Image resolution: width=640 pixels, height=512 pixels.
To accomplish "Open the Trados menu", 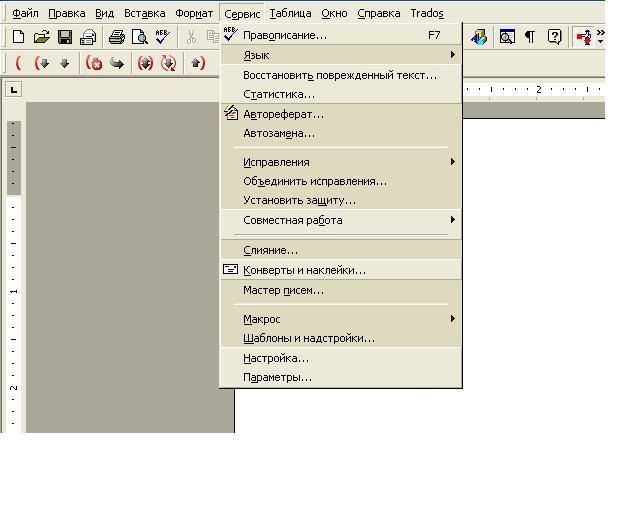I will (x=427, y=13).
